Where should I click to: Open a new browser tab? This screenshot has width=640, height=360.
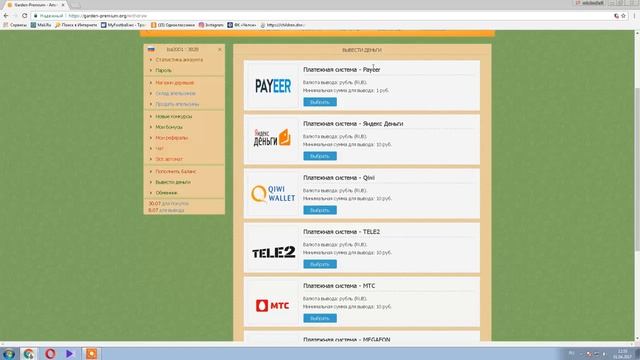75,5
